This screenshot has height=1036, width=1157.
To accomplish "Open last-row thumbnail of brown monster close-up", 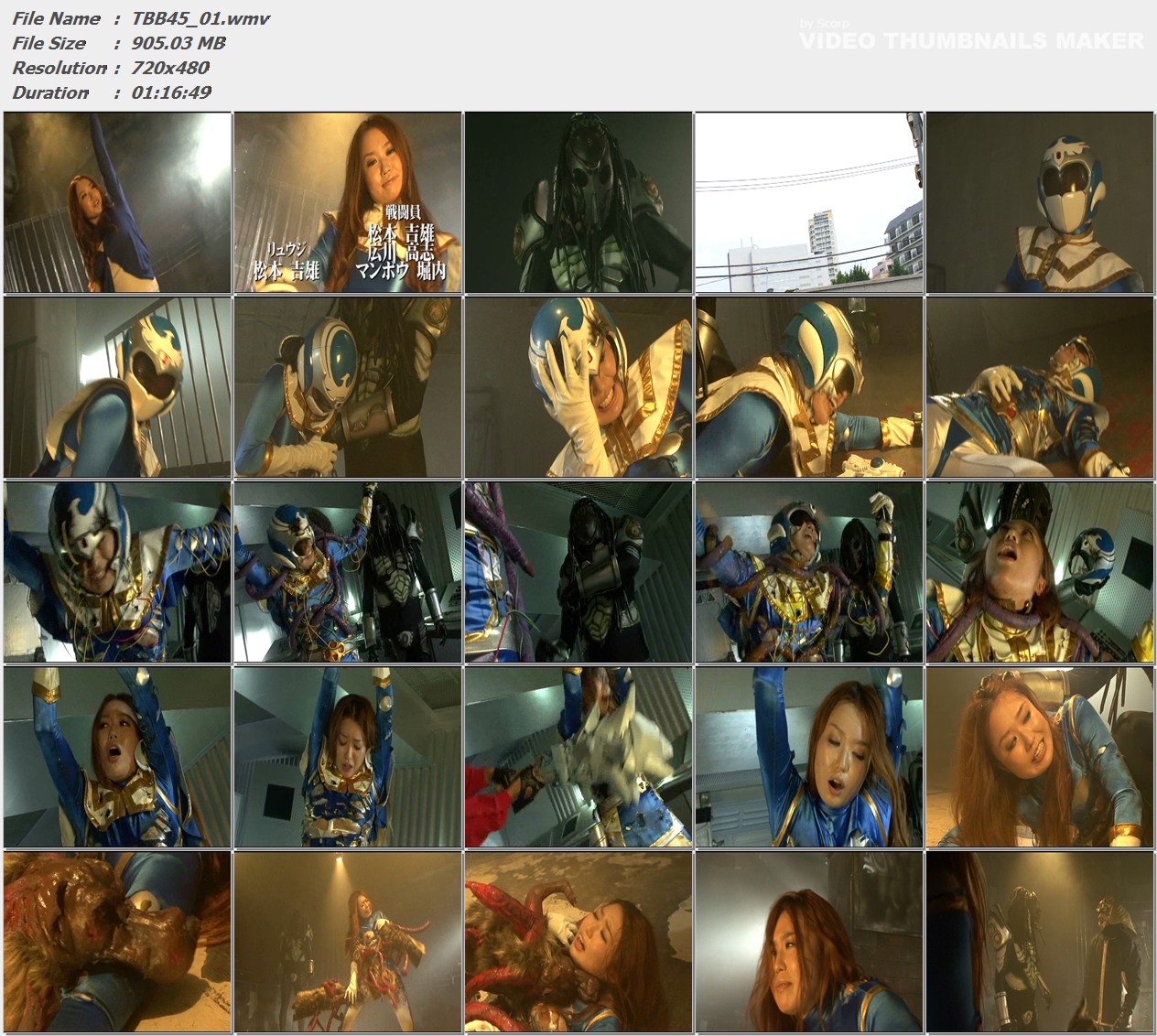I will click(x=117, y=942).
